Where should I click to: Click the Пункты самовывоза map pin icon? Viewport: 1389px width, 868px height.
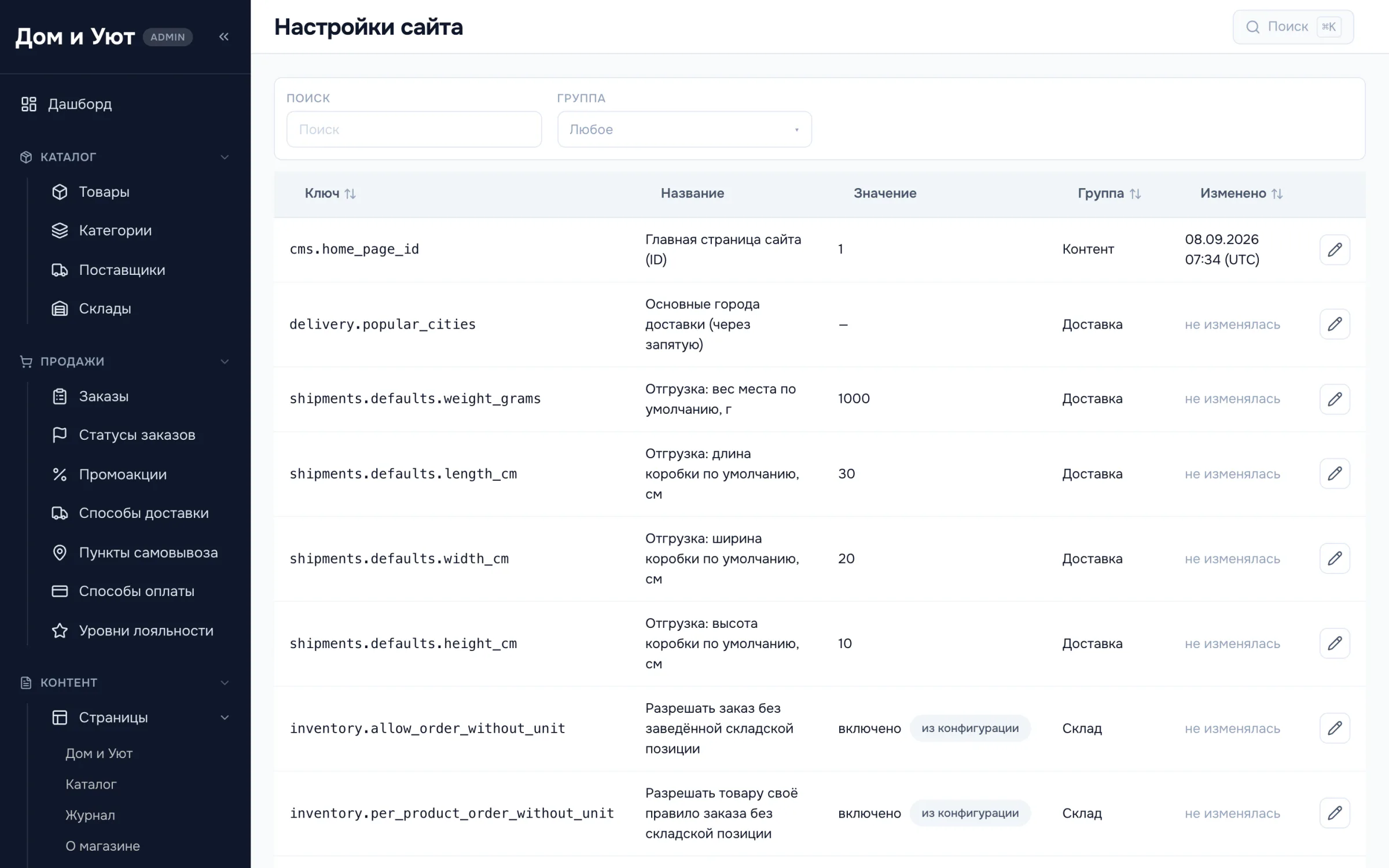[60, 553]
